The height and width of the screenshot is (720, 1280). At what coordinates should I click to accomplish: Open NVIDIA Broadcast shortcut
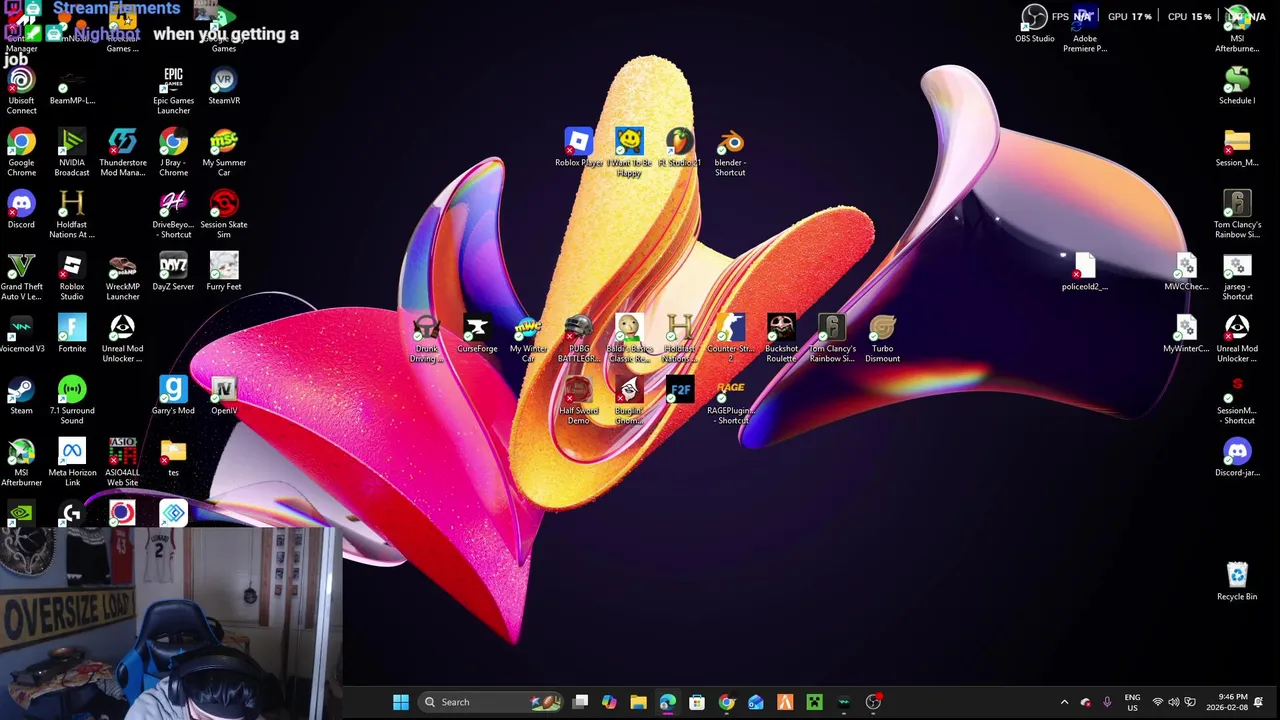[72, 152]
